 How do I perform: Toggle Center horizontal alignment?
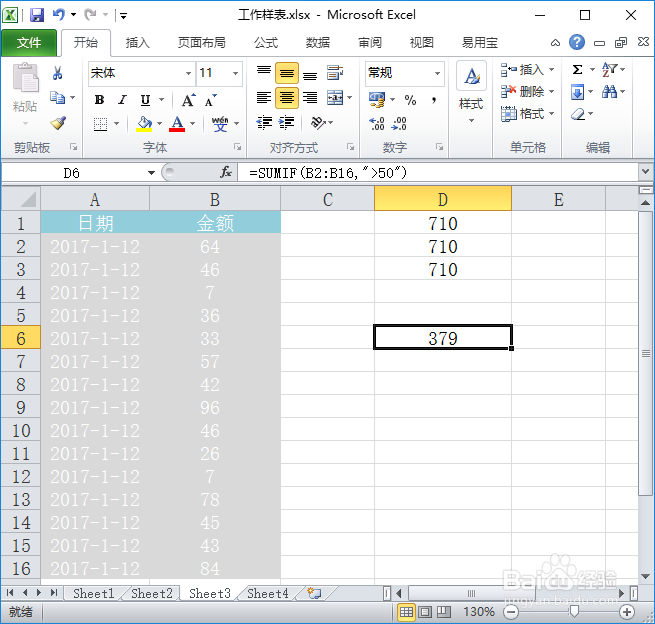pyautogui.click(x=287, y=98)
